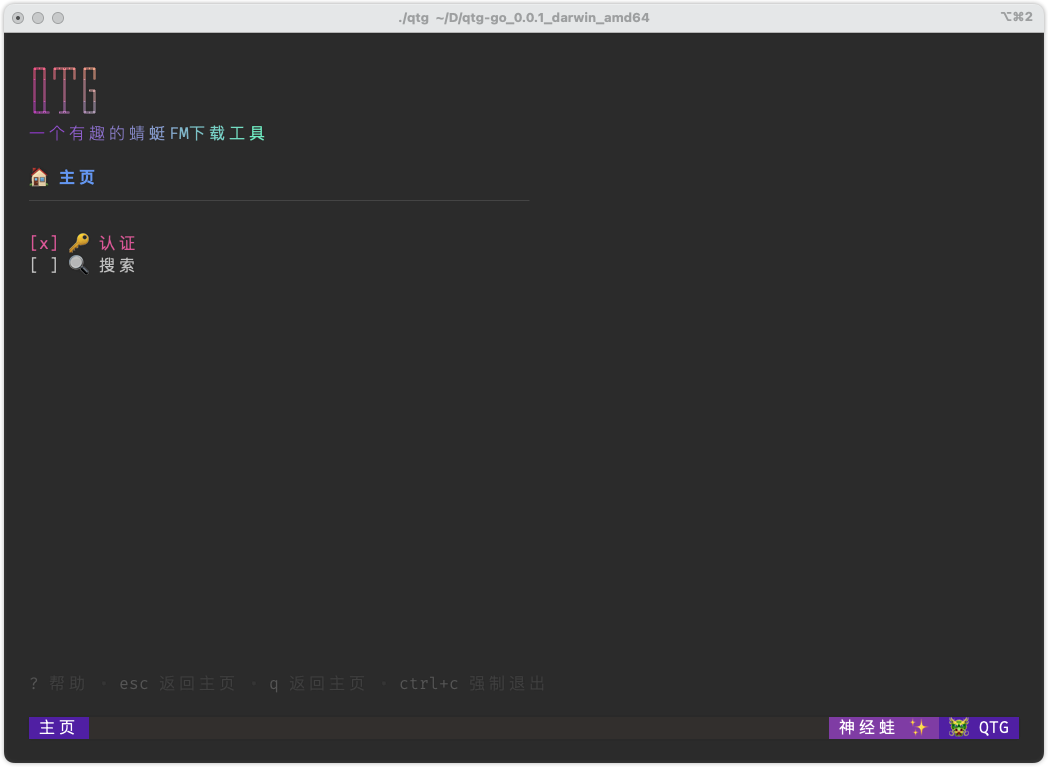The width and height of the screenshot is (1048, 767).
Task: Click the sparkles icon after 神经蛙
Action: coord(918,728)
